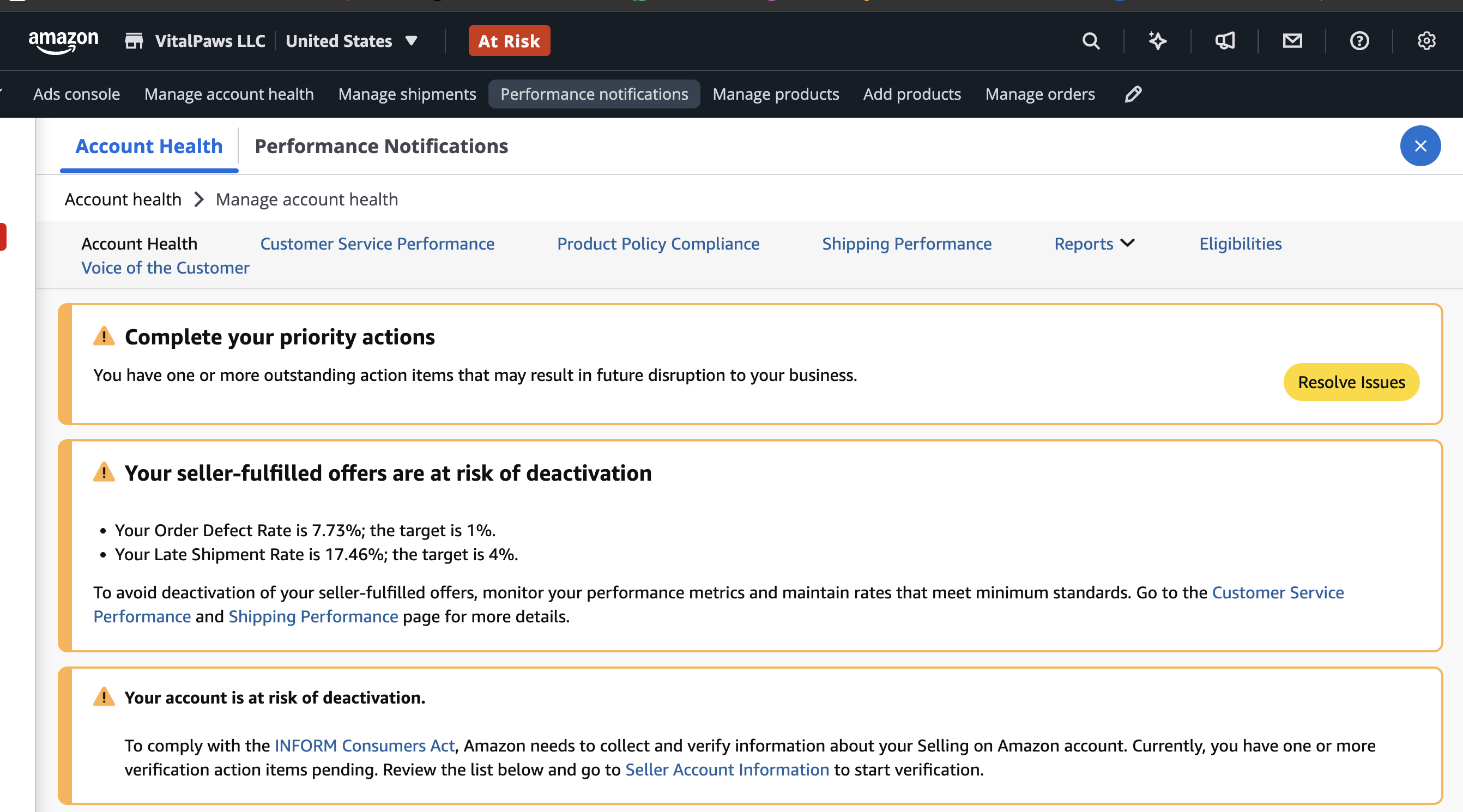
Task: Click 'Your Late Shipment Rate is 17.46%' text
Action: click(250, 554)
